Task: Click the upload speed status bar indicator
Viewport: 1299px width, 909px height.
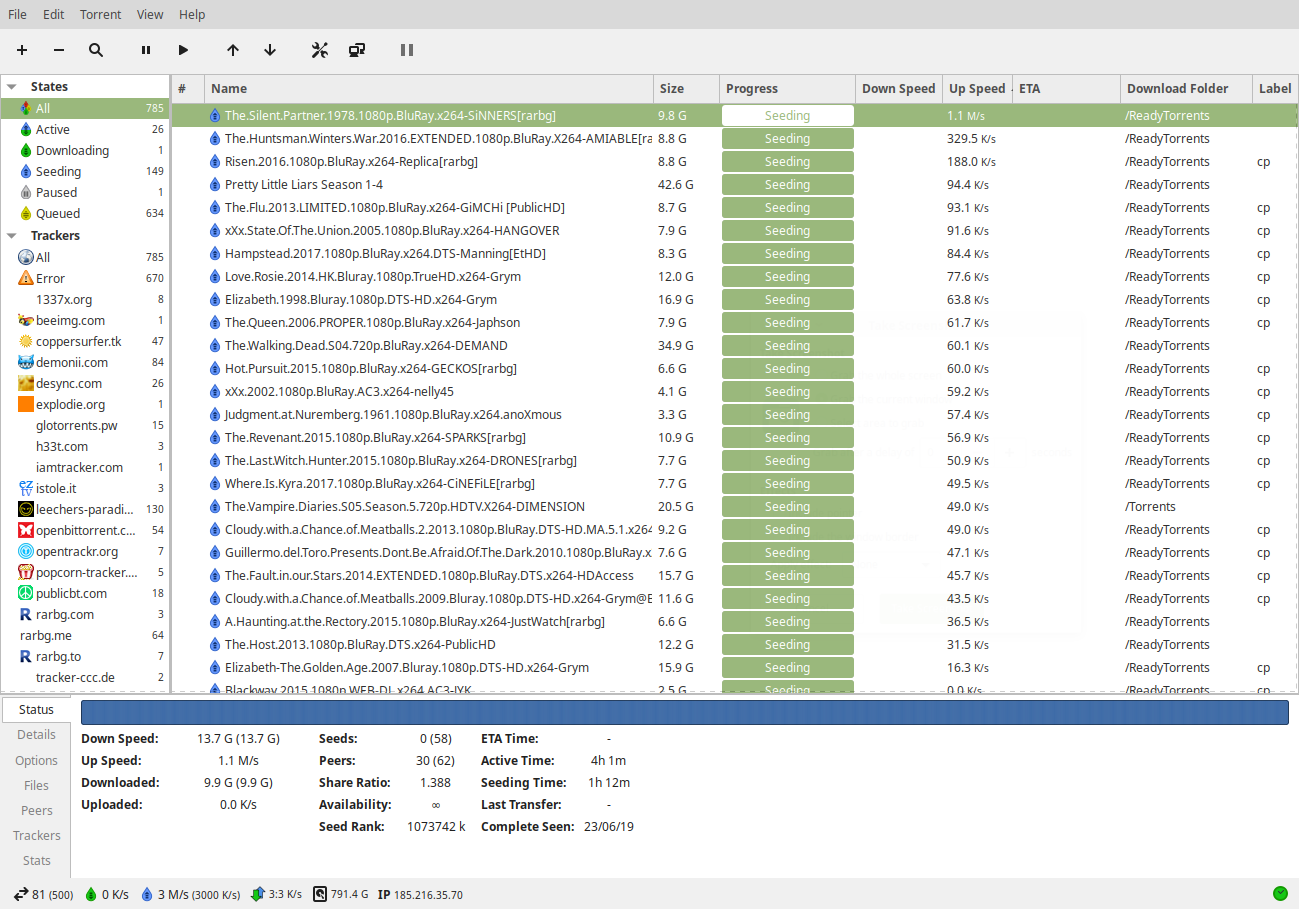Action: click(190, 894)
